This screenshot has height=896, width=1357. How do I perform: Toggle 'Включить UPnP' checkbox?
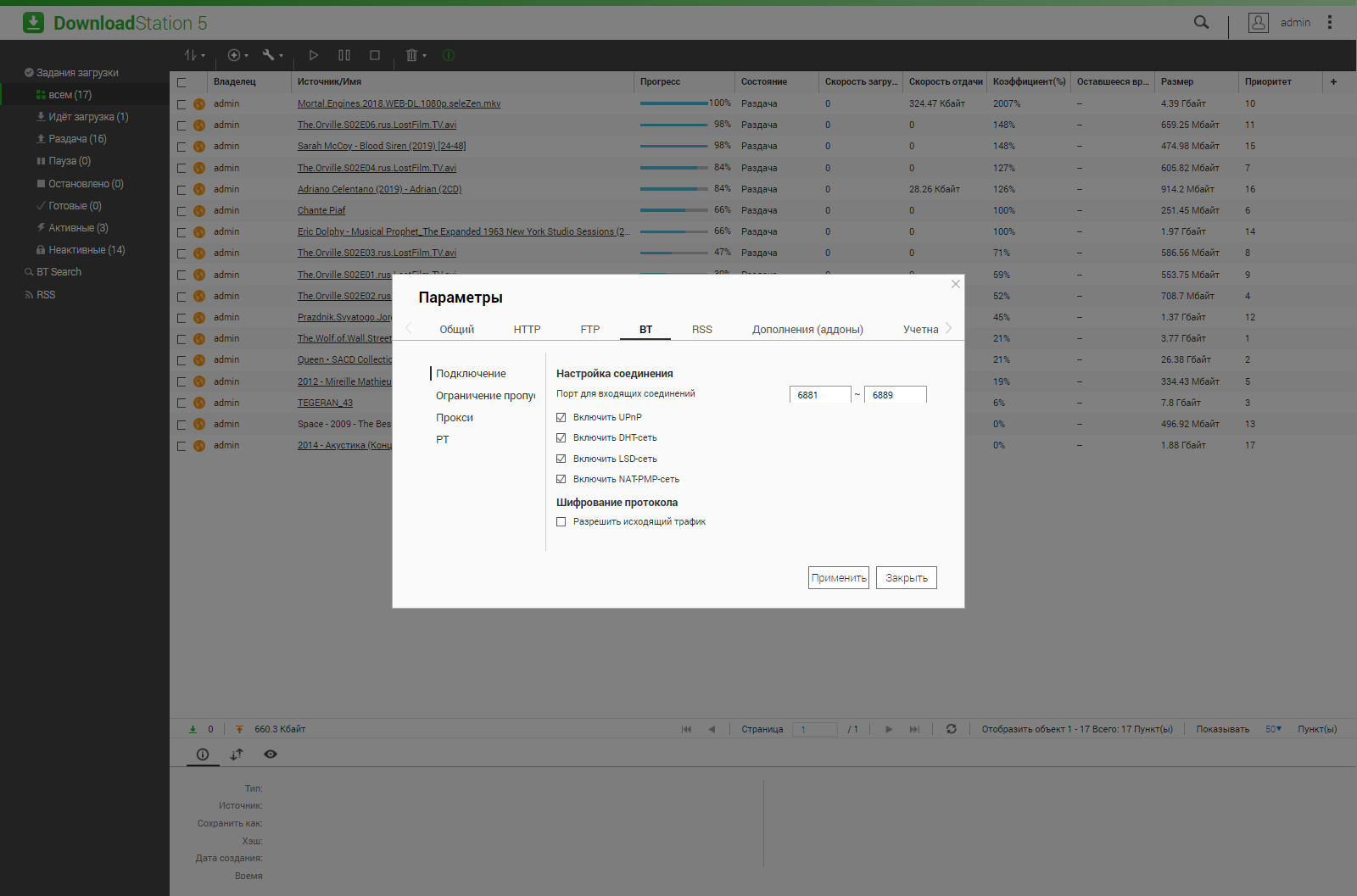[x=561, y=417]
